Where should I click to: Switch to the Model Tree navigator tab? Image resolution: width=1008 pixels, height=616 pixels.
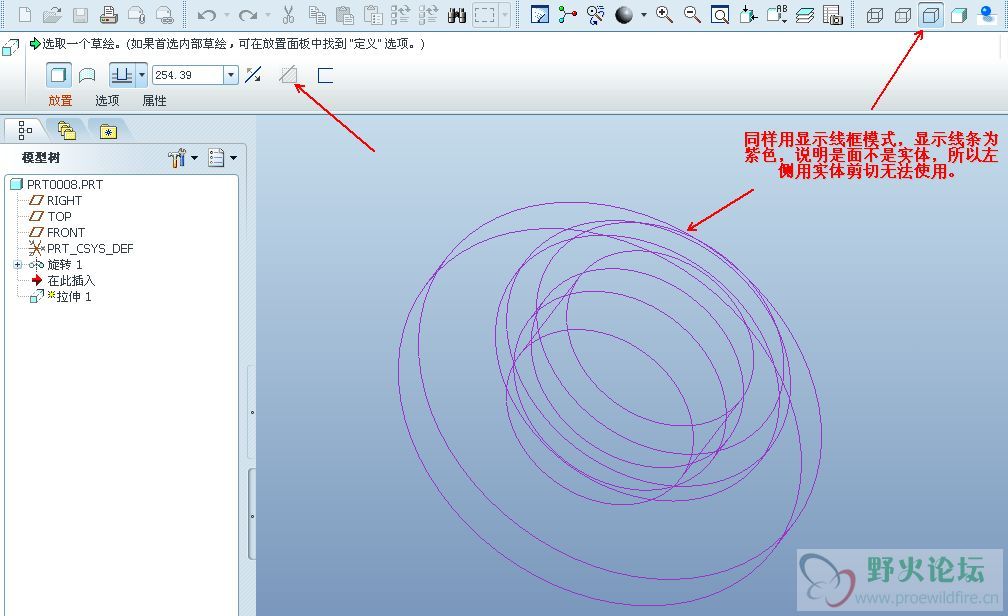tap(24, 130)
